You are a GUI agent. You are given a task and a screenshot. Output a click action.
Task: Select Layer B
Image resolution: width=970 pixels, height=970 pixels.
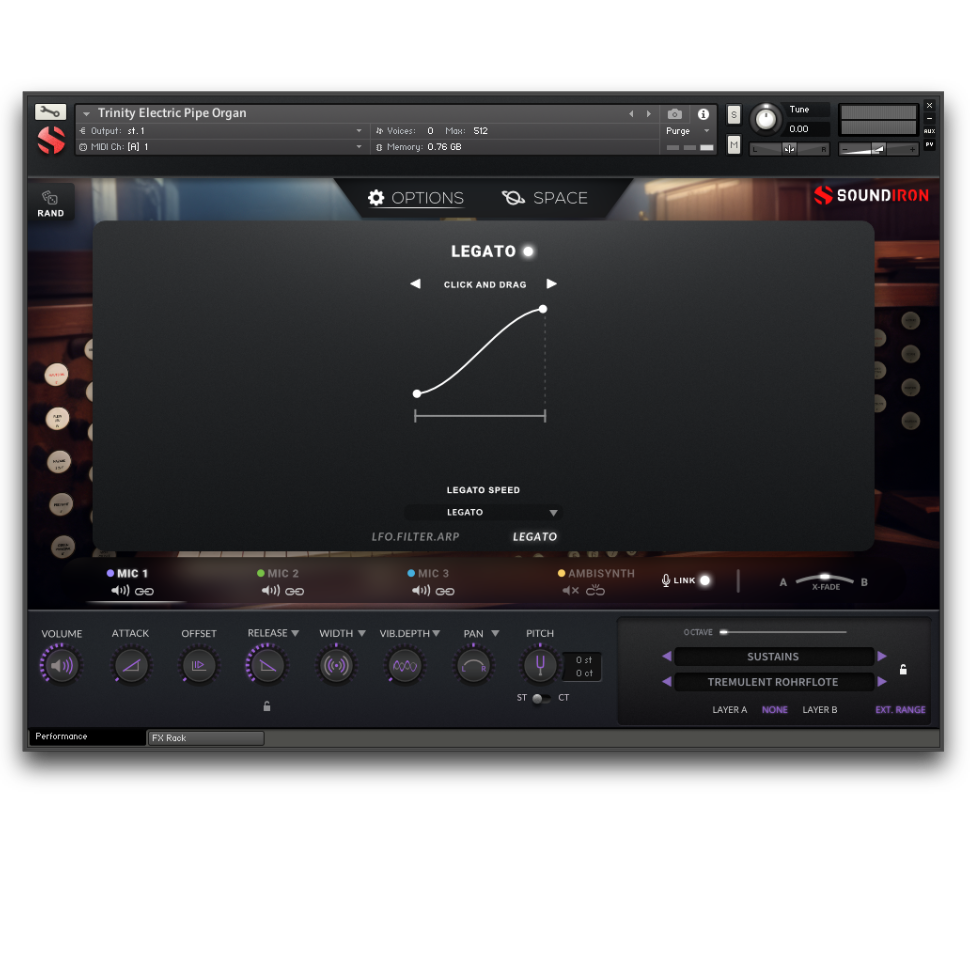click(x=820, y=710)
